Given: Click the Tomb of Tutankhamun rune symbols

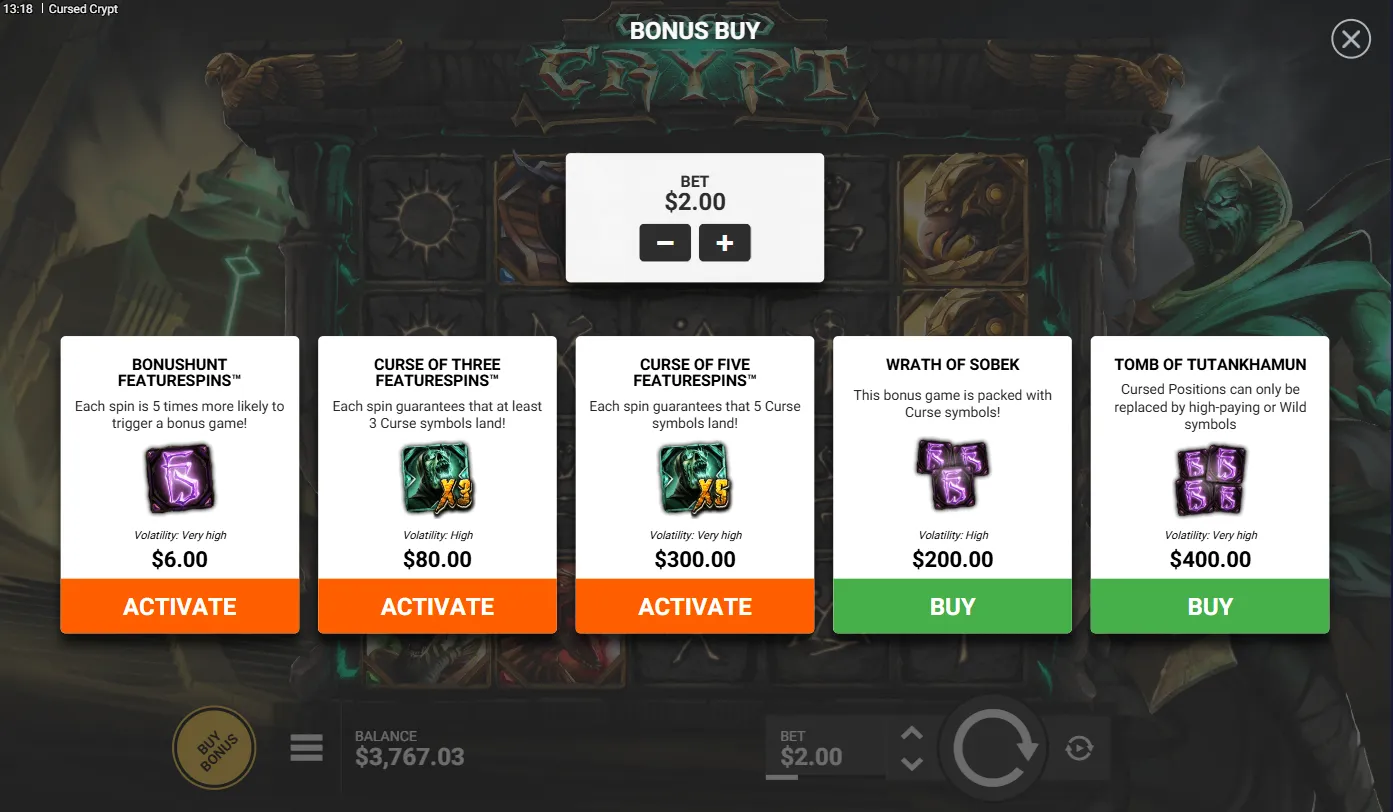Looking at the screenshot, I should (x=1210, y=480).
